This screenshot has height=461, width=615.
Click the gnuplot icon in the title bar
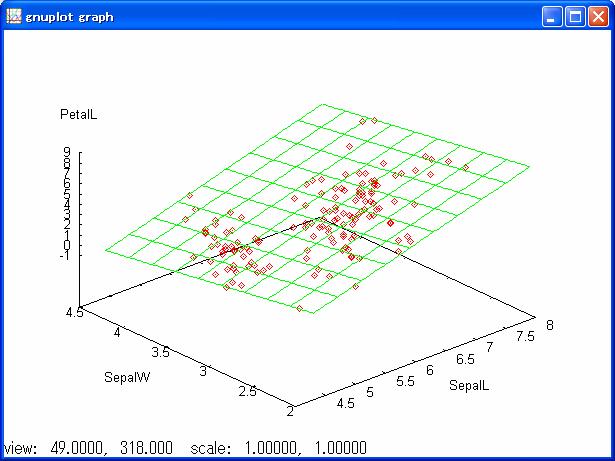[13, 16]
